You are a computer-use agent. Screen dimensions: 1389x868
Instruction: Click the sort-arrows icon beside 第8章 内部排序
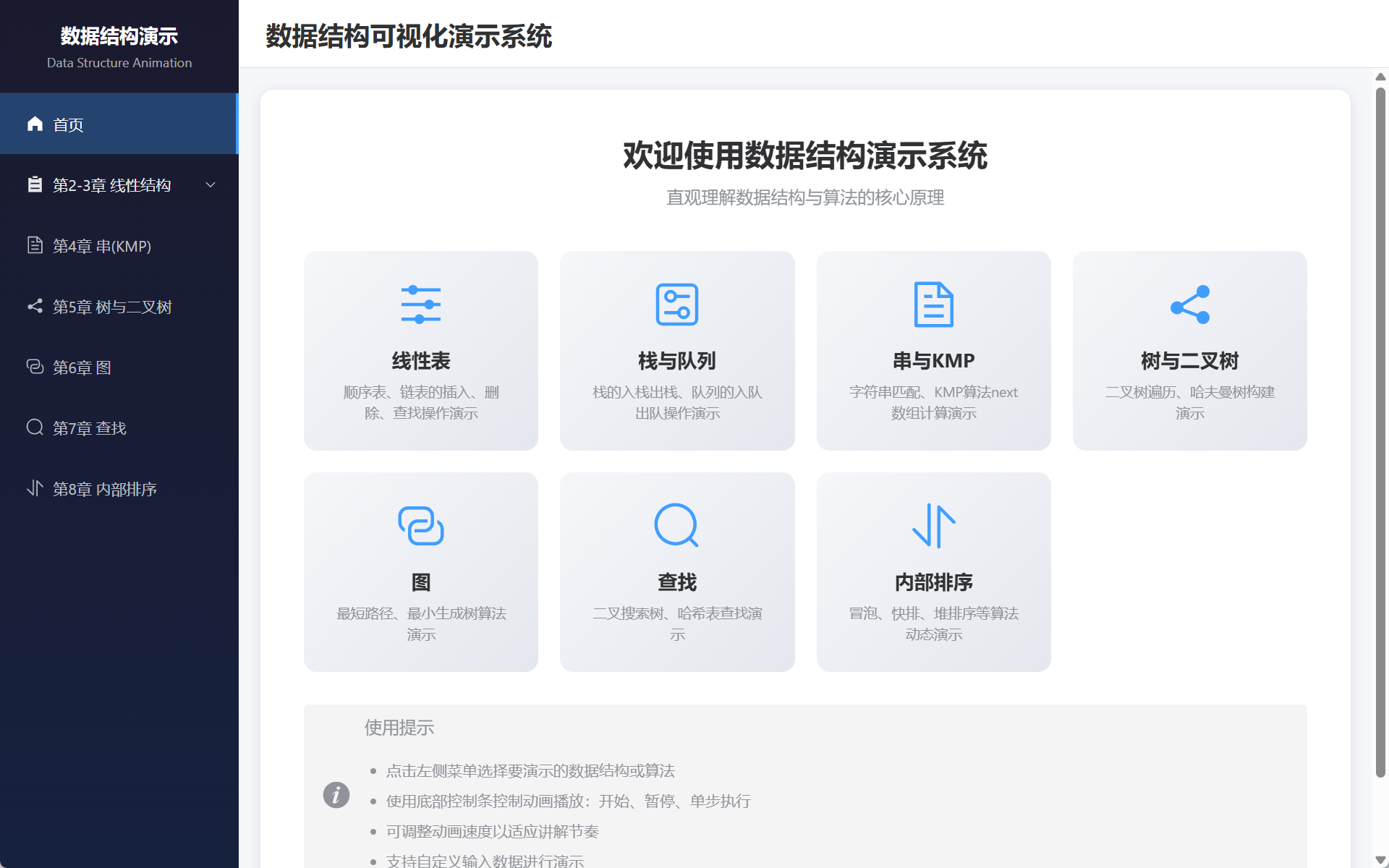[x=35, y=488]
